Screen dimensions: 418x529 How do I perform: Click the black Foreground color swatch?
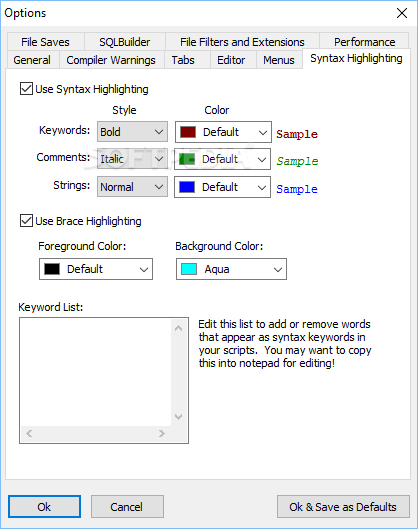coord(52,269)
